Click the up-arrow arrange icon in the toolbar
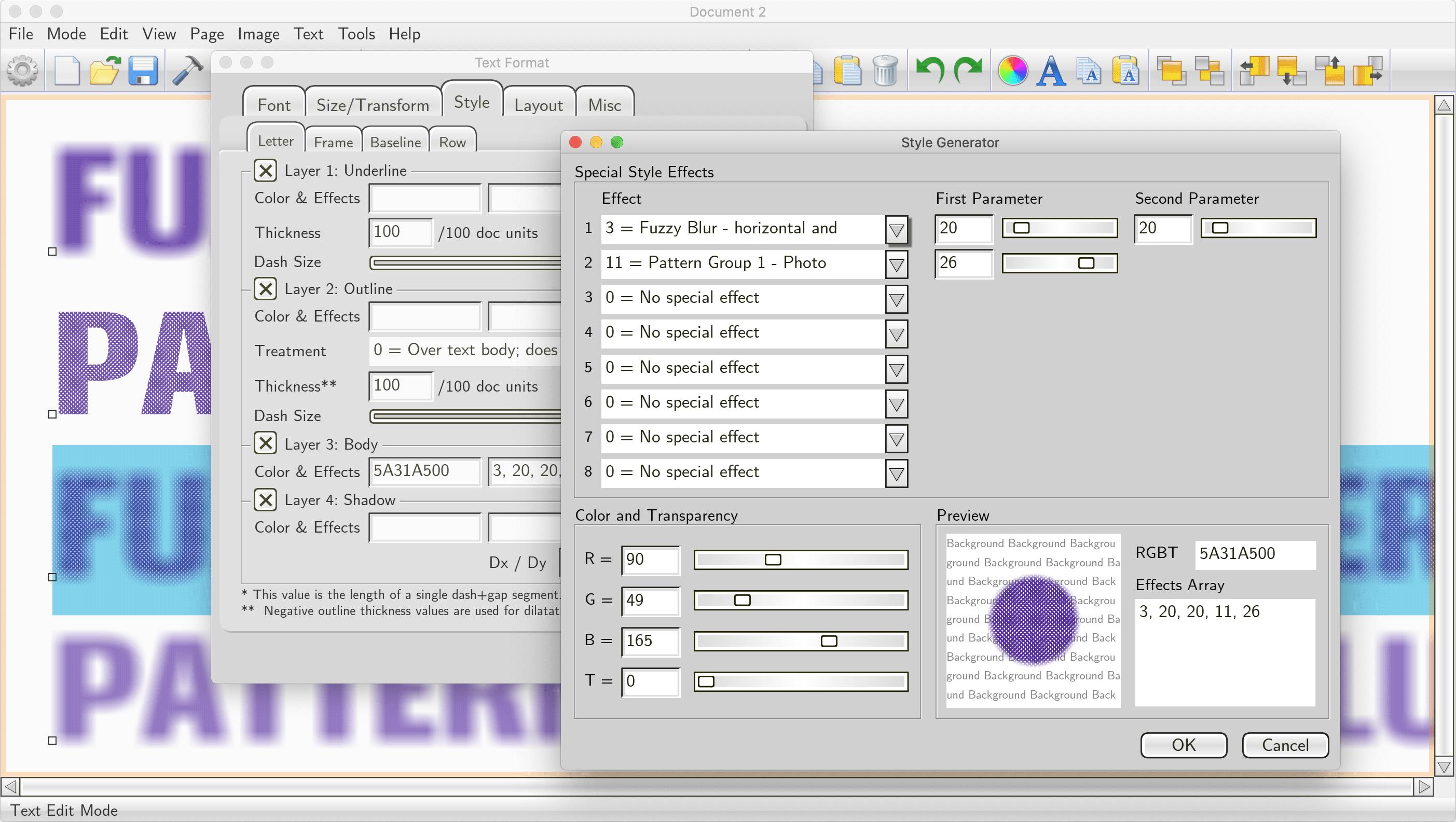The image size is (1456, 822). (1330, 71)
